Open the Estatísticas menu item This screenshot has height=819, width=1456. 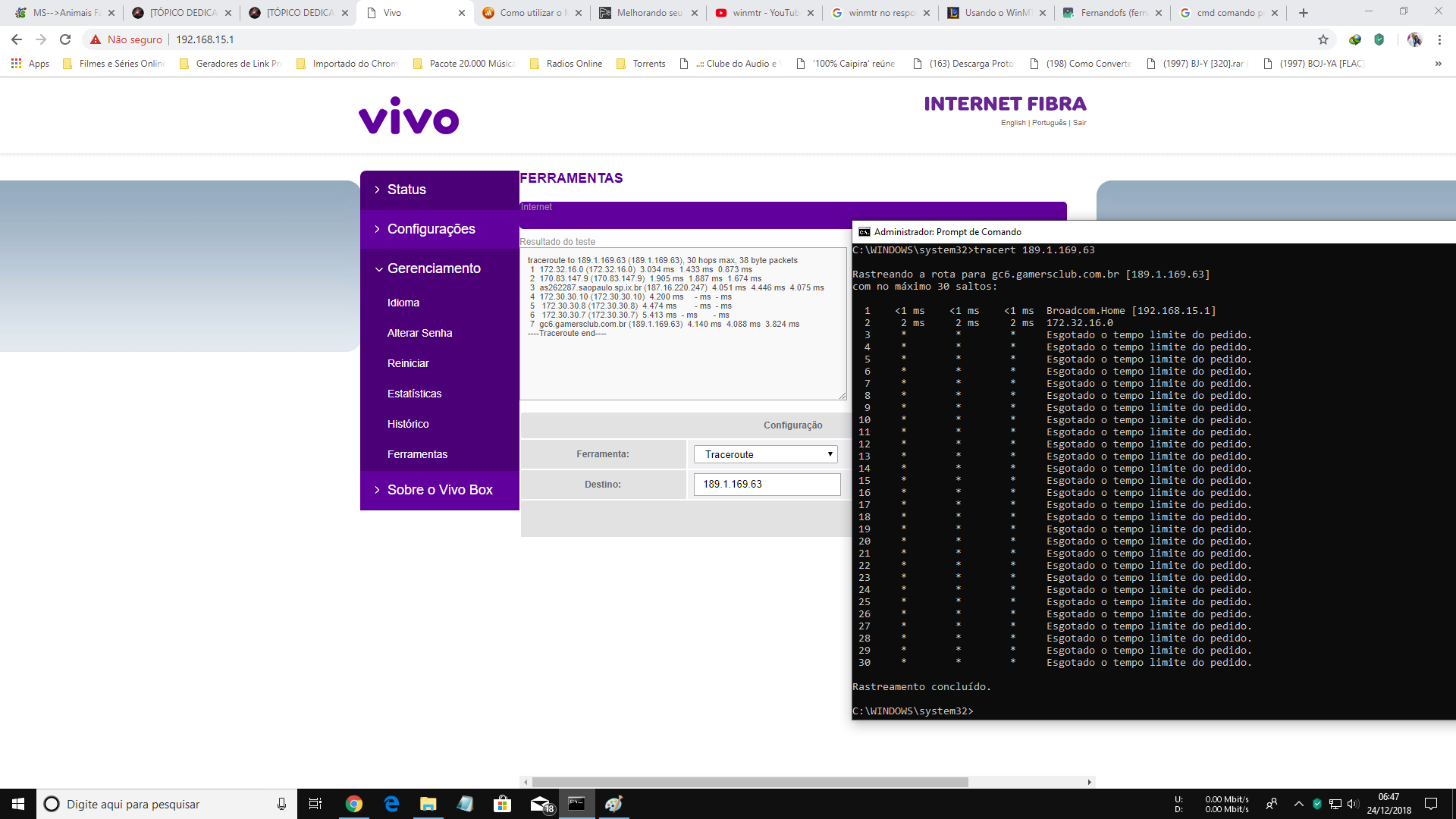click(x=414, y=394)
